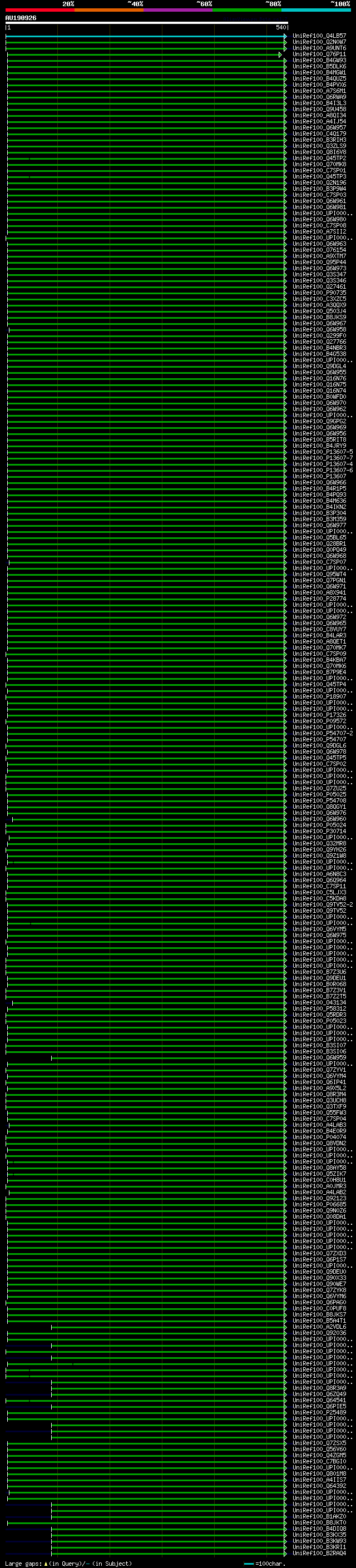Viewport: 356px width, 1568px height.
Task: Click hit label UniRef100_Q70MK8
Action: pyautogui.click(x=319, y=164)
